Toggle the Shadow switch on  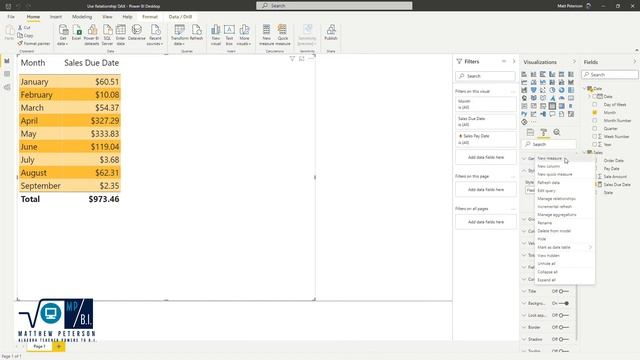564,339
